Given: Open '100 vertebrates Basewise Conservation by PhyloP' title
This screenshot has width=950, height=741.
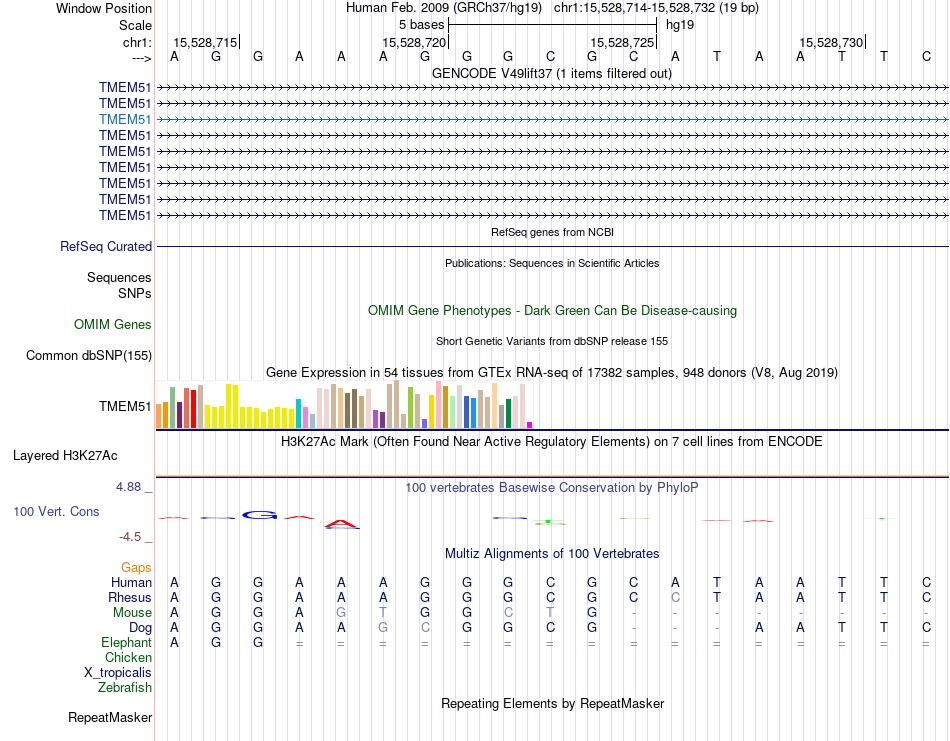Looking at the screenshot, I should 552,487.
